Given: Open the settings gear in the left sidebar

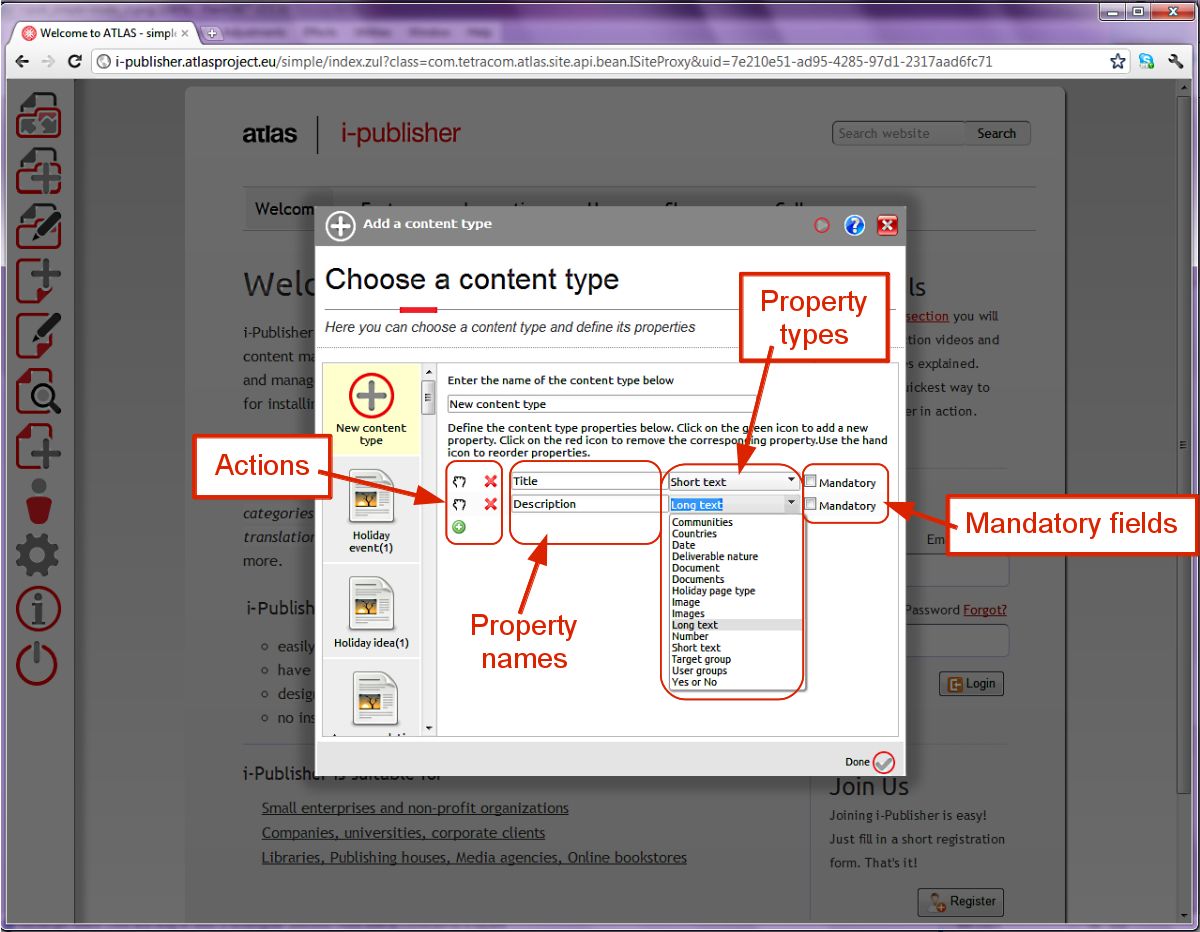Looking at the screenshot, I should pyautogui.click(x=39, y=556).
